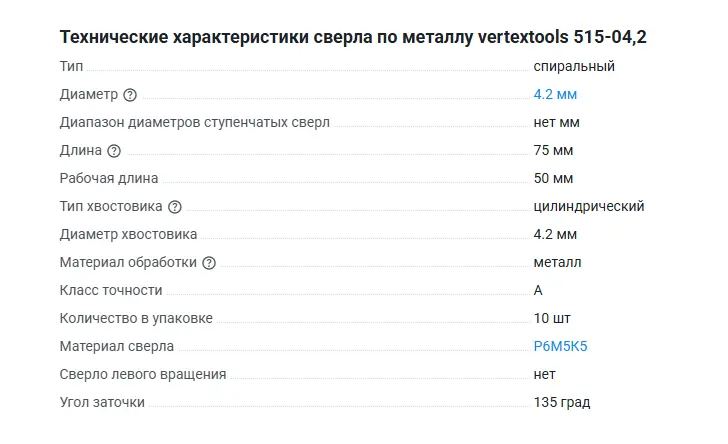Click the Диапазон диаметров ступенчатых сверл label

[194, 123]
